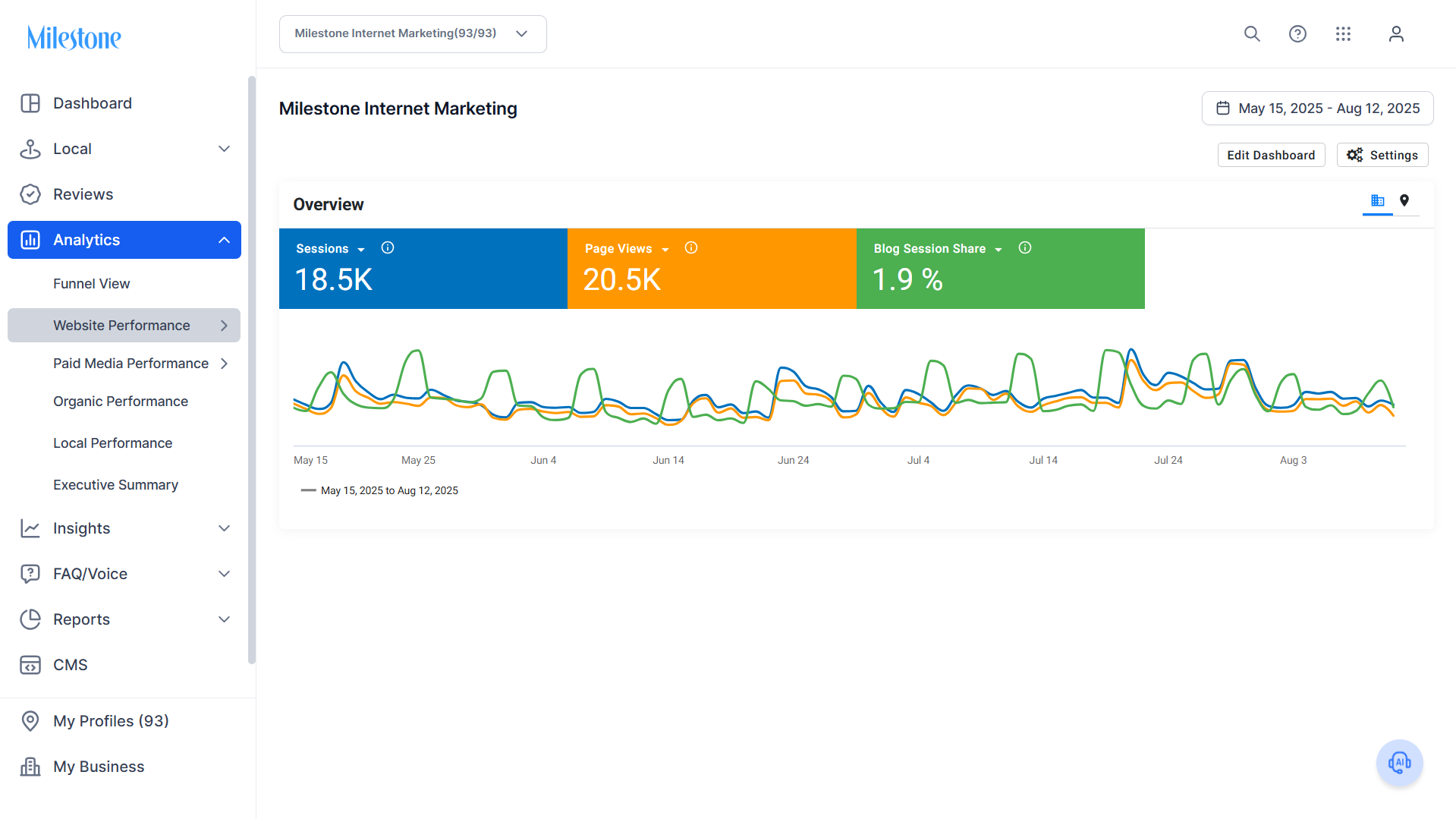This screenshot has width=1456, height=819.
Task: Expand the Sessions metric dropdown
Action: tap(361, 250)
